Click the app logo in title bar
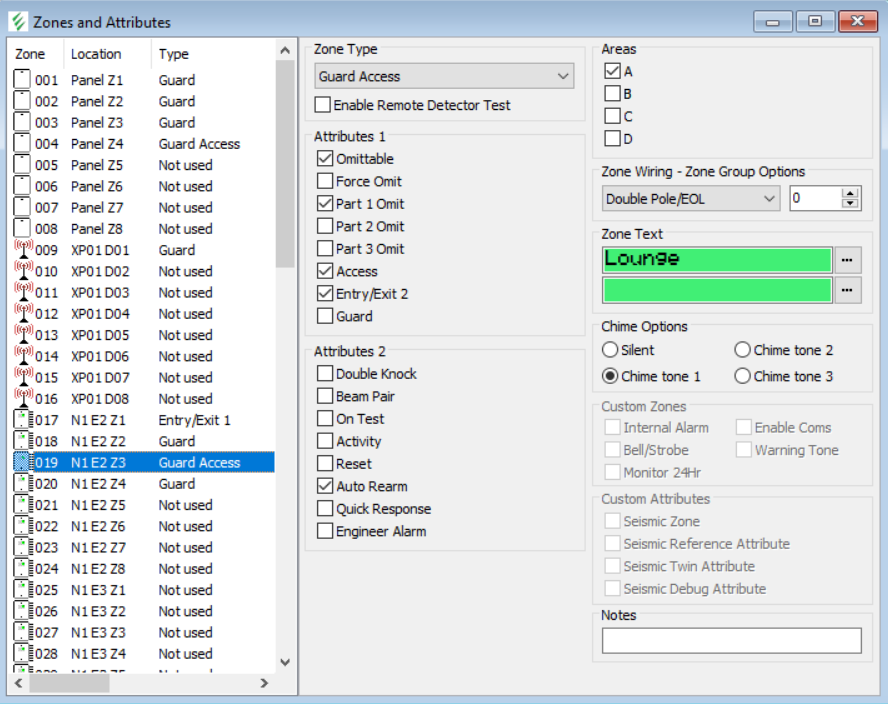Screen dimensions: 888x704 click(17, 22)
